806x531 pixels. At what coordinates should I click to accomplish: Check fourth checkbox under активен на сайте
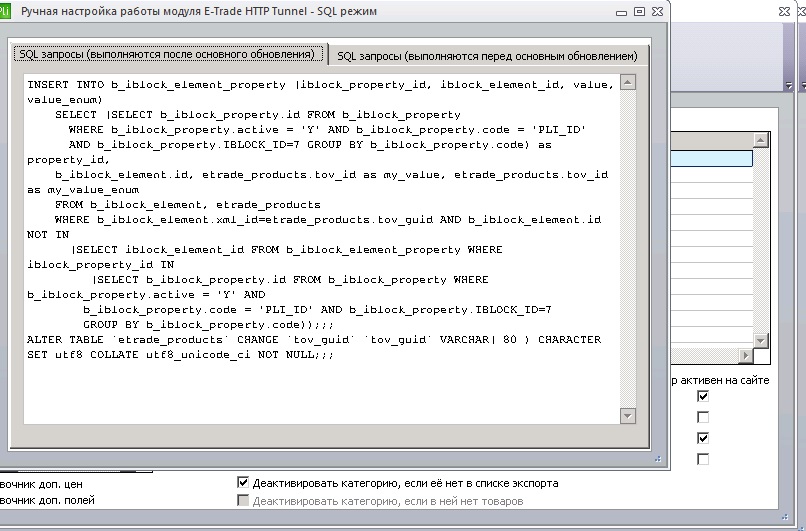(703, 459)
